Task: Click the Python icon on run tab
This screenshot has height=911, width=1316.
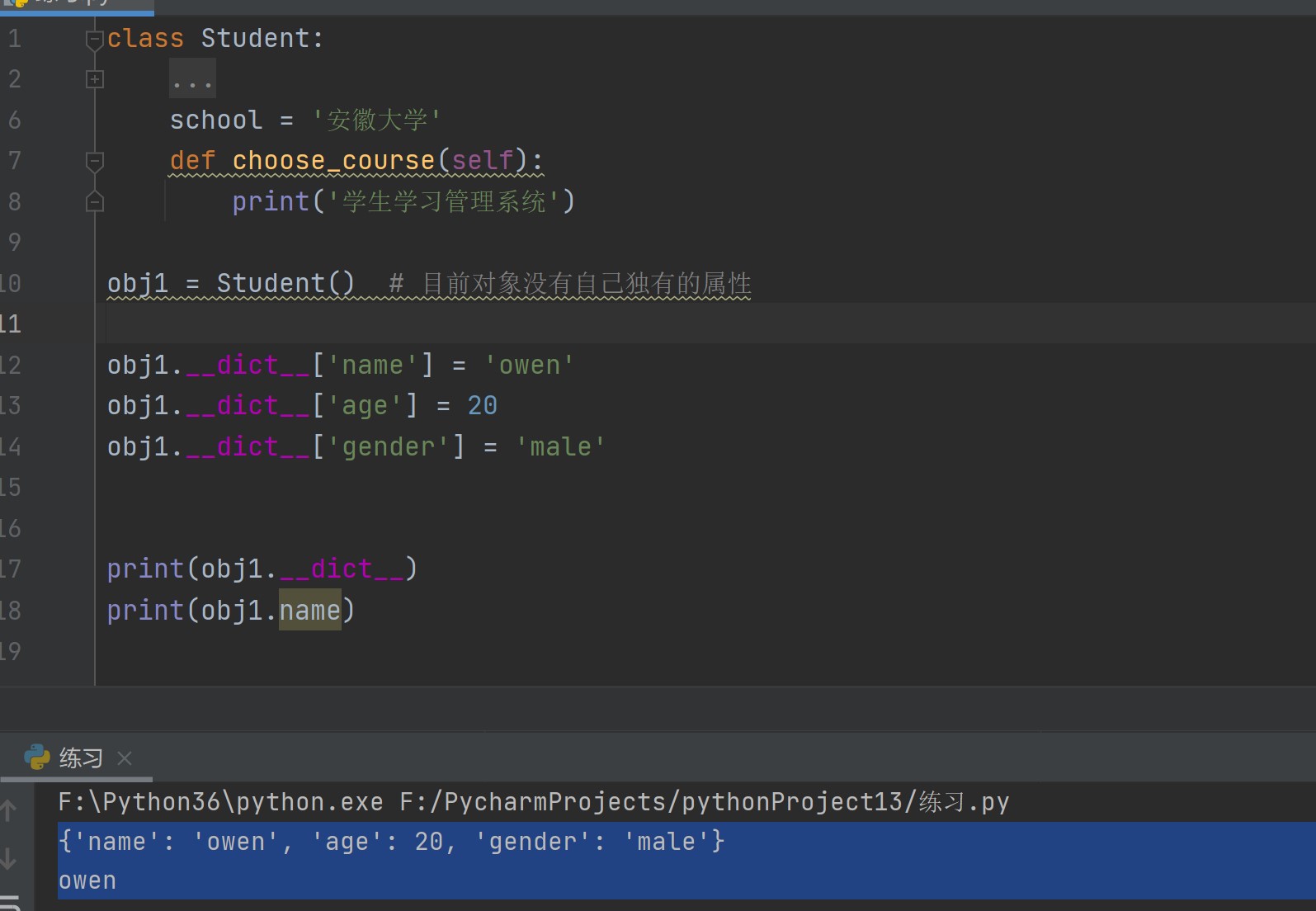Action: point(37,758)
